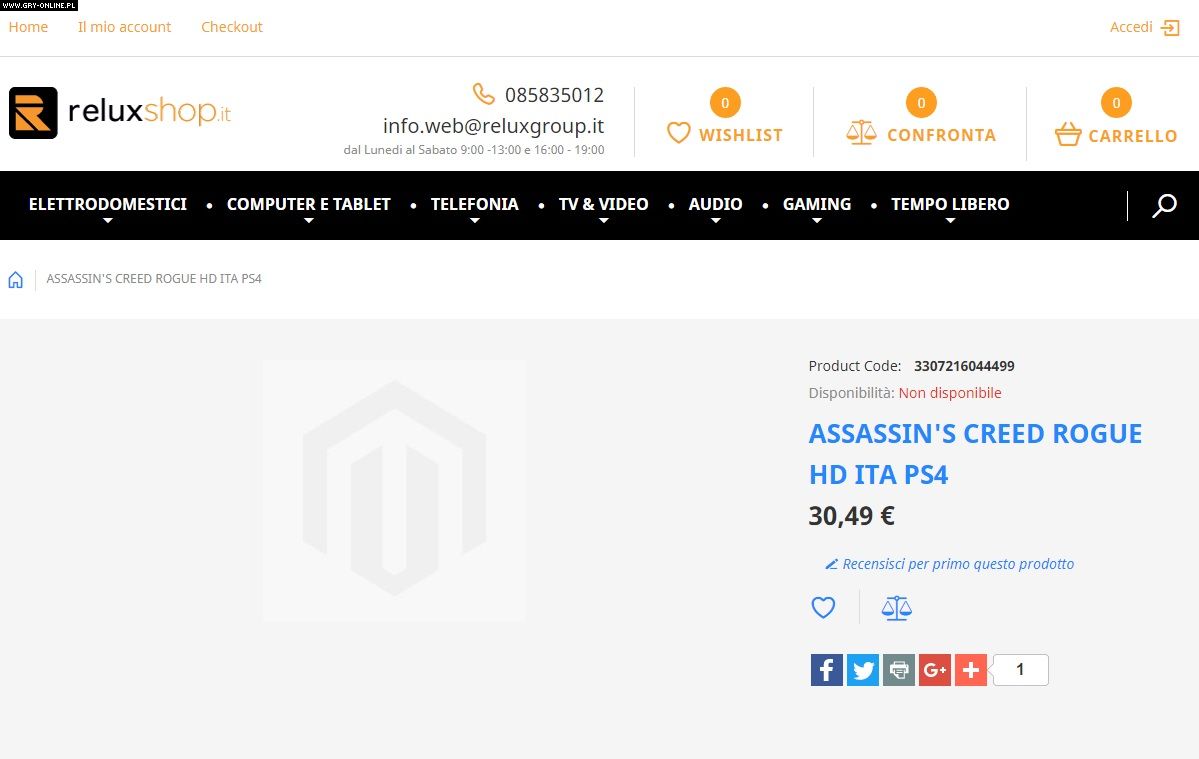
Task: Click the product placeholder image
Action: click(x=393, y=490)
